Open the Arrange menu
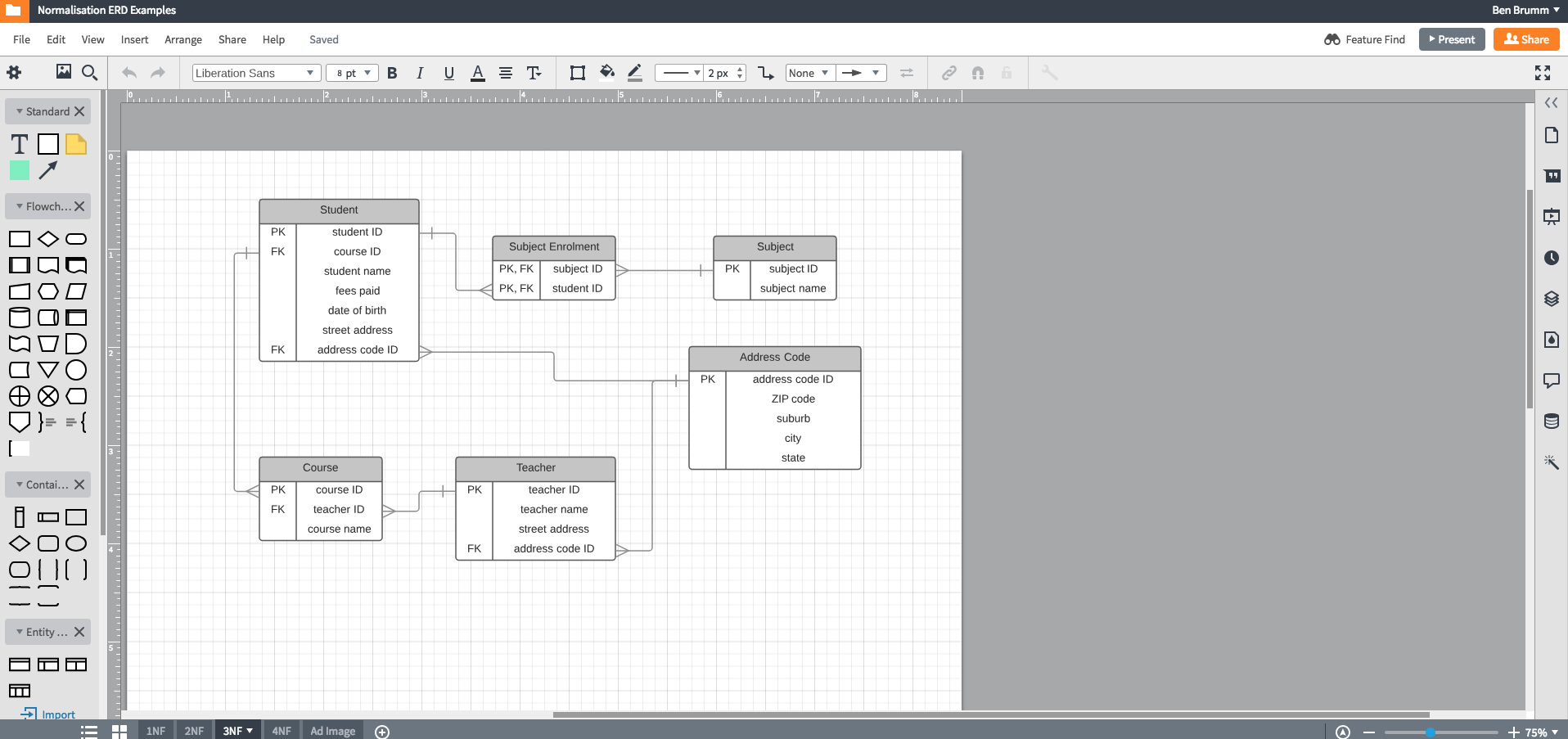The width and height of the screenshot is (1568, 739). pyautogui.click(x=182, y=39)
